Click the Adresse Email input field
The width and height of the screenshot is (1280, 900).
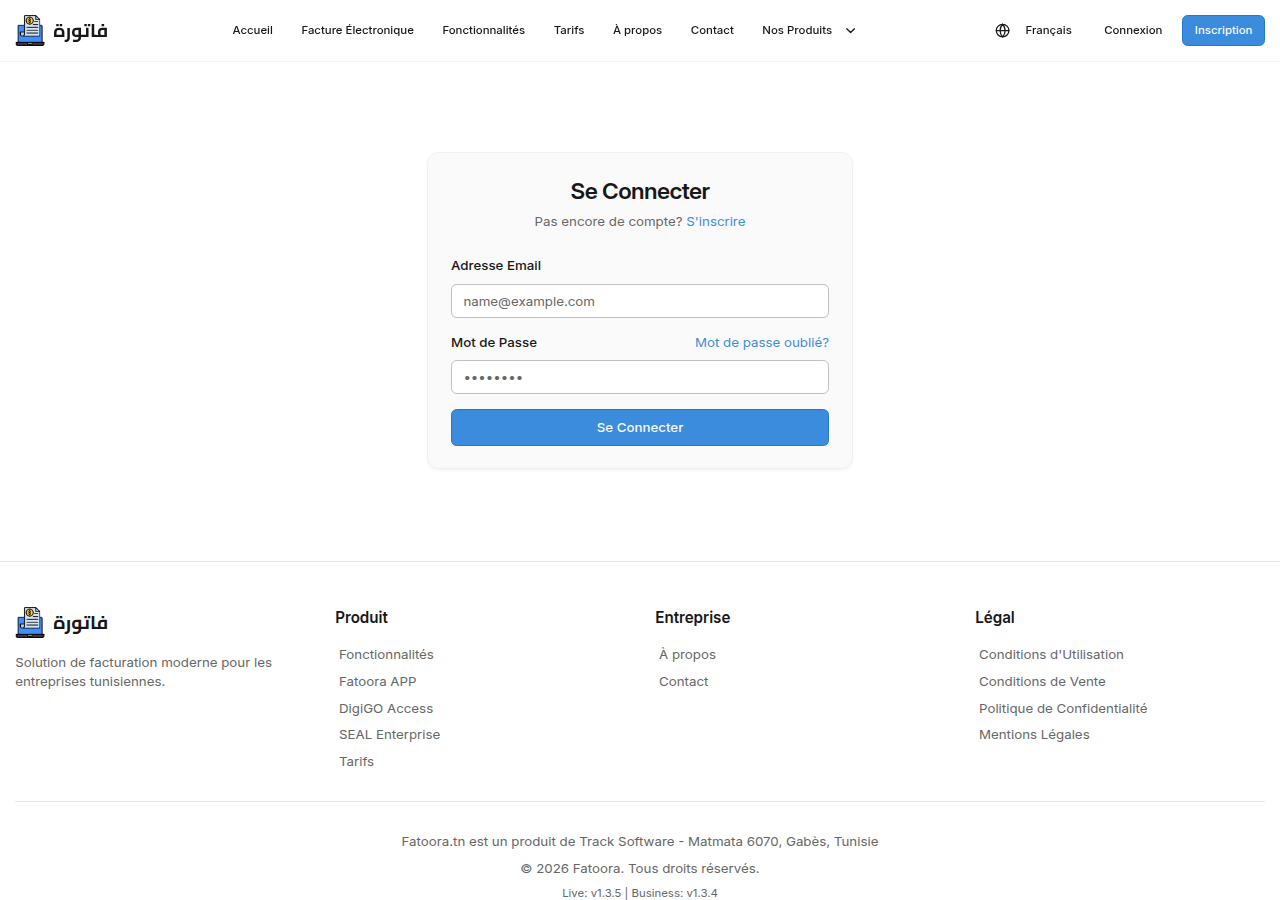[x=639, y=300]
